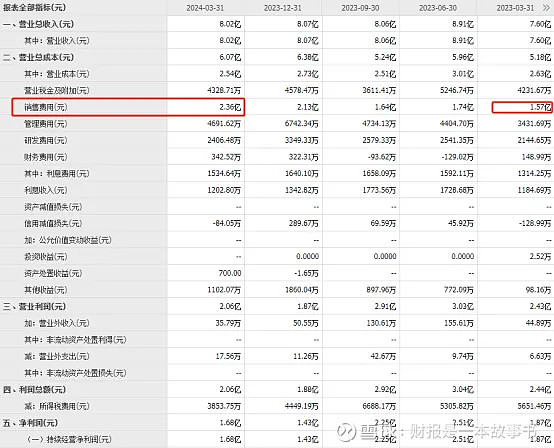This screenshot has height=448, width=554.
Task: Select the 2023-03-31 column header
Action: pos(515,8)
